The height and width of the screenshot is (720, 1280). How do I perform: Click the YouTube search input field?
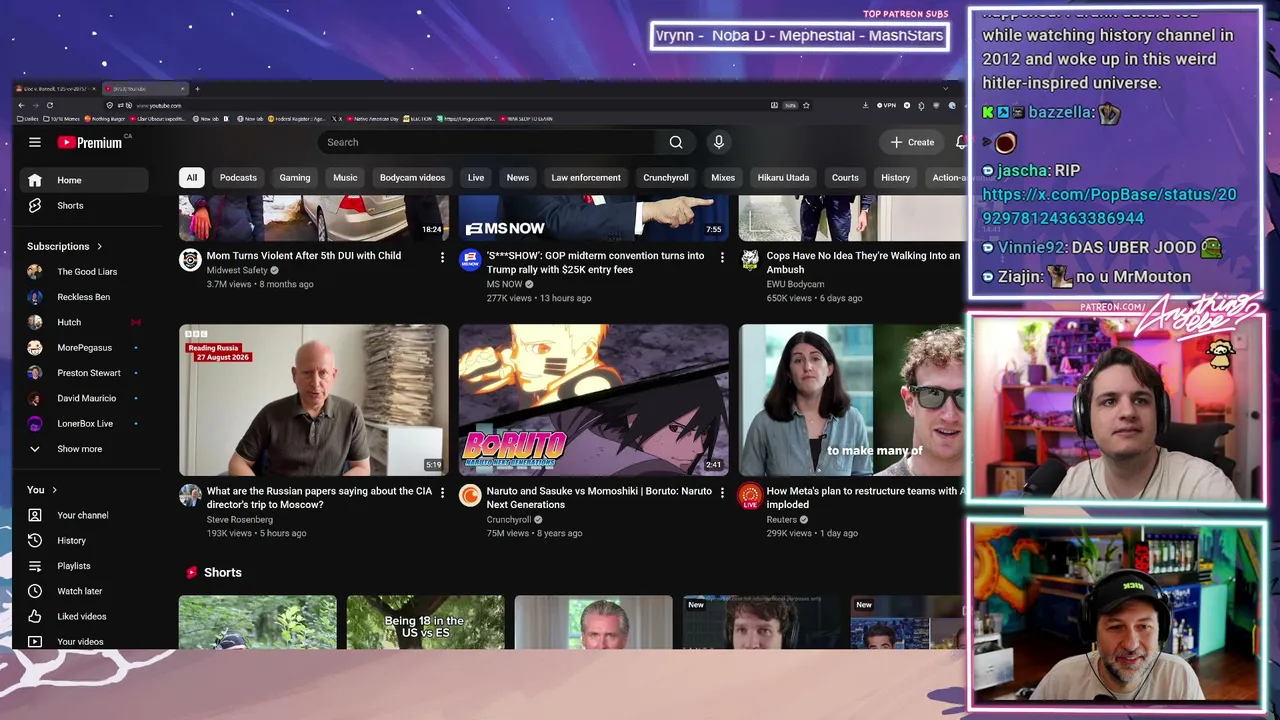tap(487, 142)
